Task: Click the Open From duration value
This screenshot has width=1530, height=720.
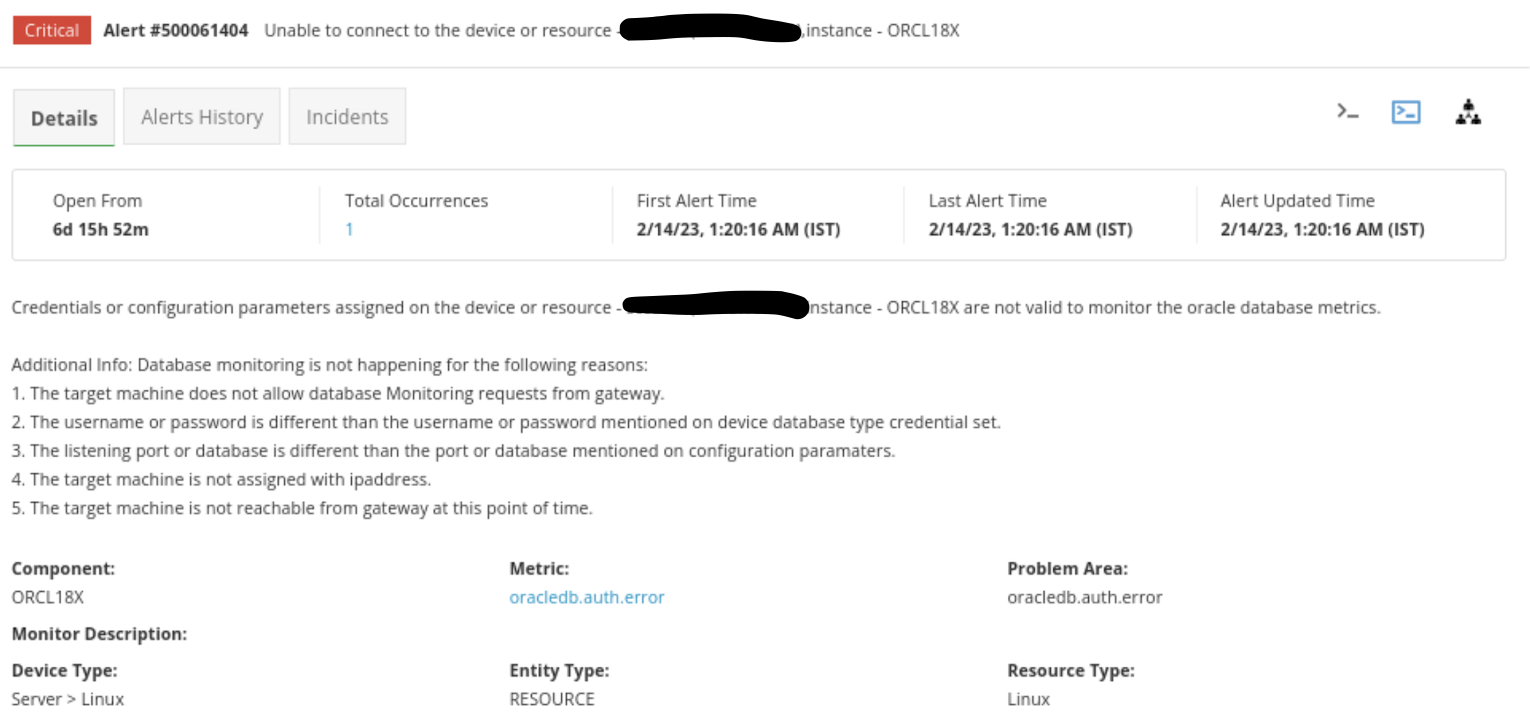Action: (x=101, y=229)
